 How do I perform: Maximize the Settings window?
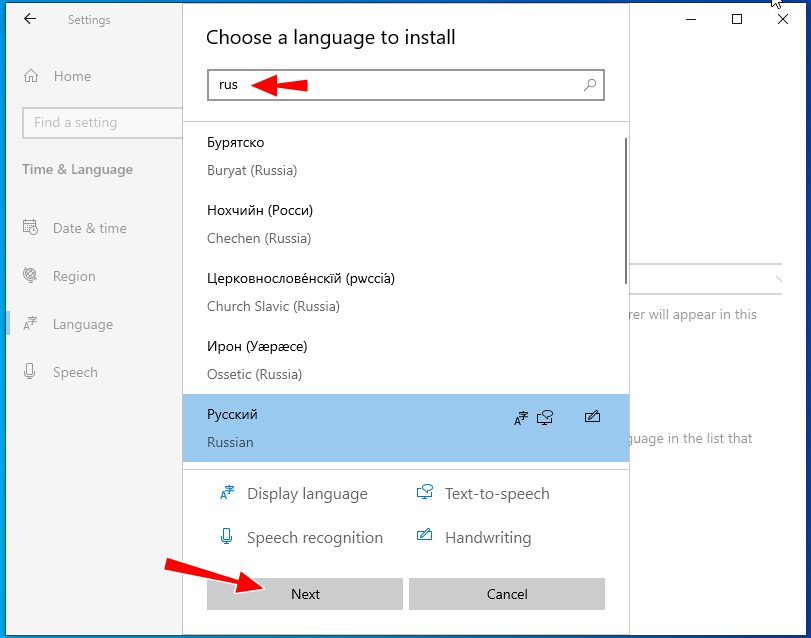click(x=737, y=19)
